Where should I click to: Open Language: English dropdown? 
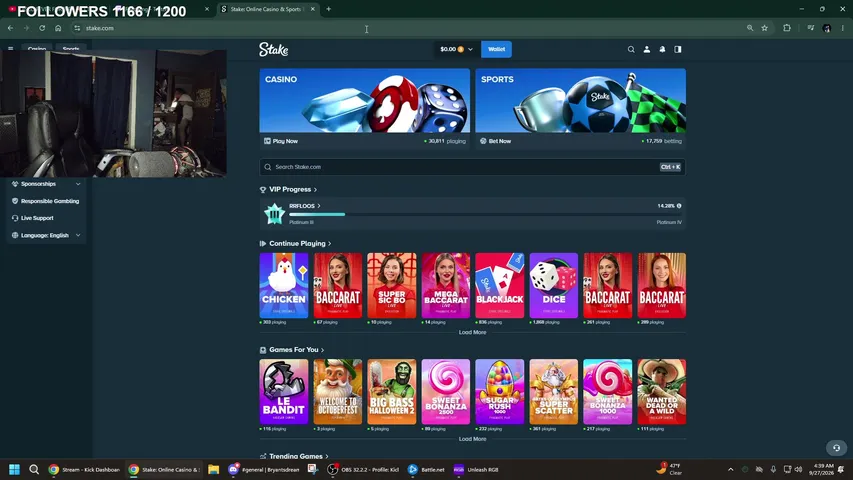point(47,235)
